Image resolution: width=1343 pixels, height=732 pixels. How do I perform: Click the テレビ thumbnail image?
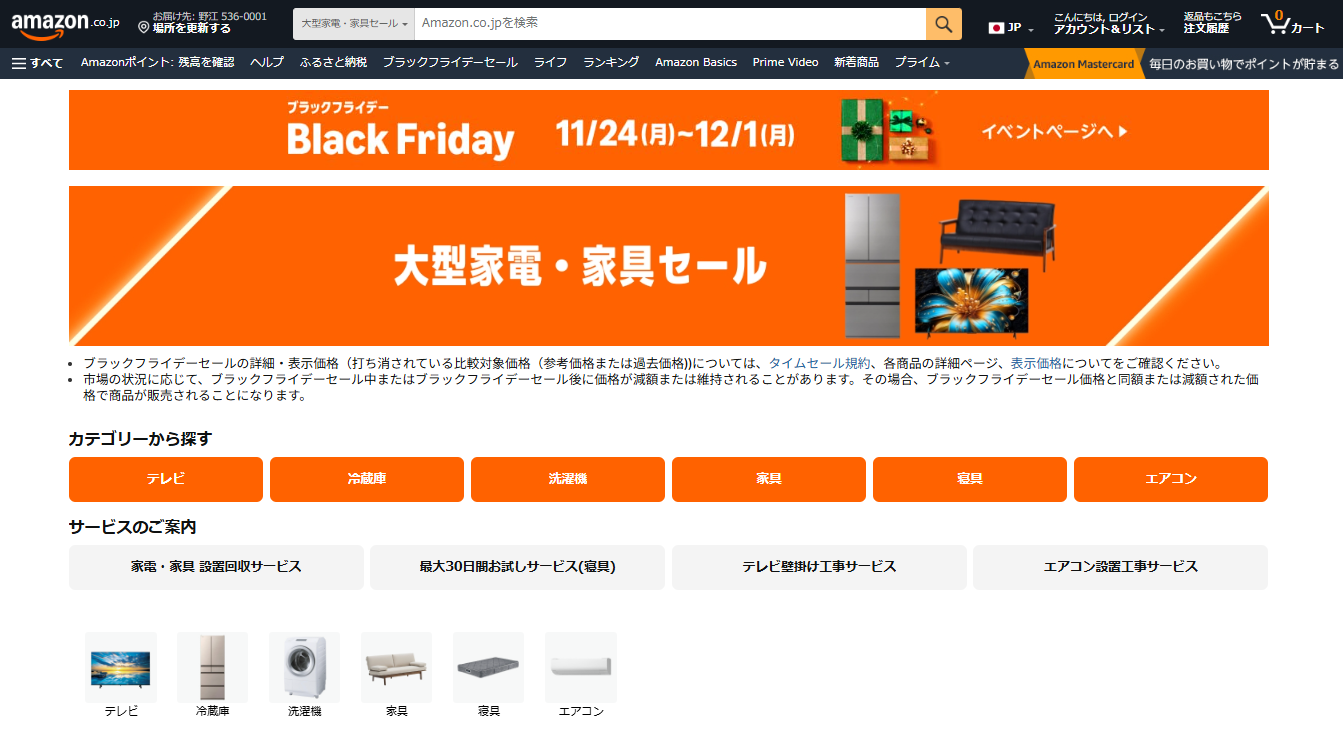pos(121,666)
